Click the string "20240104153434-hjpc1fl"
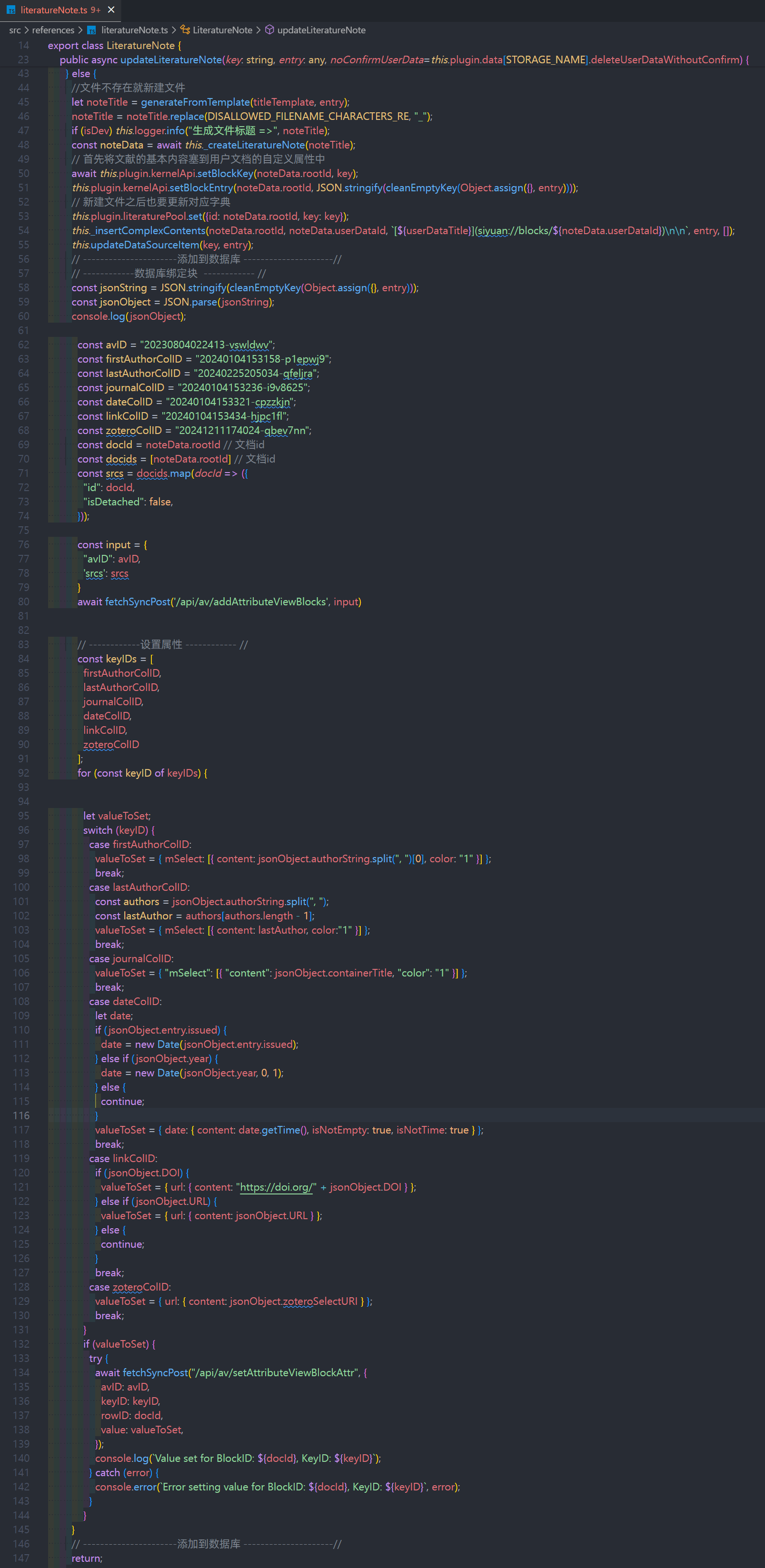Viewport: 765px width, 1568px height. (224, 416)
